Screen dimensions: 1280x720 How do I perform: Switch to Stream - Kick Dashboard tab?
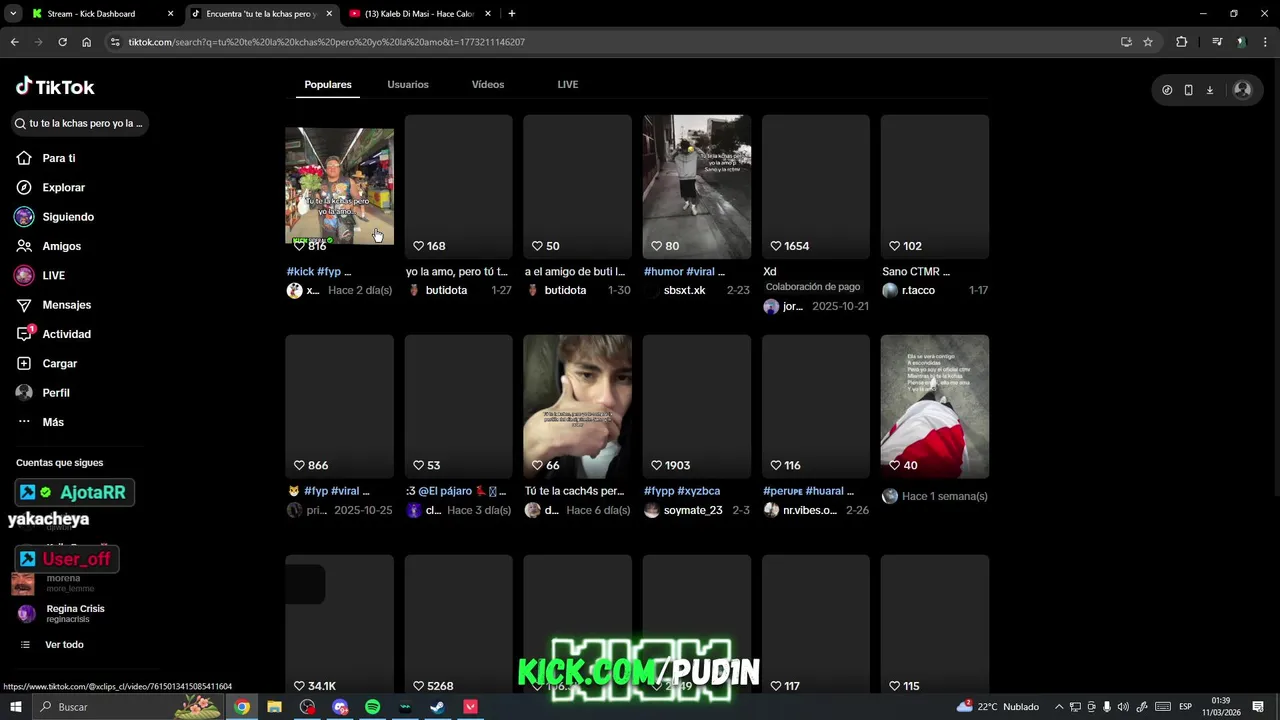click(x=102, y=14)
